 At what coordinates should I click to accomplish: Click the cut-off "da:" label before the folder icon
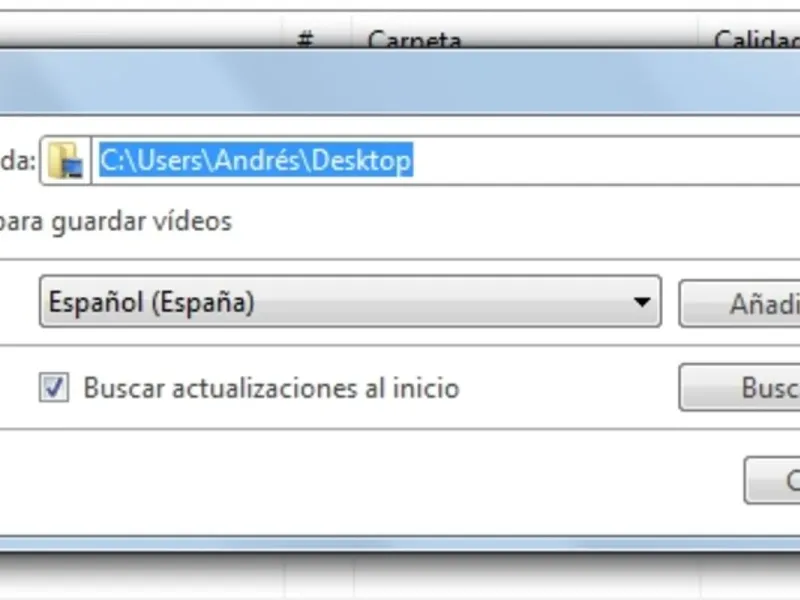coord(18,161)
